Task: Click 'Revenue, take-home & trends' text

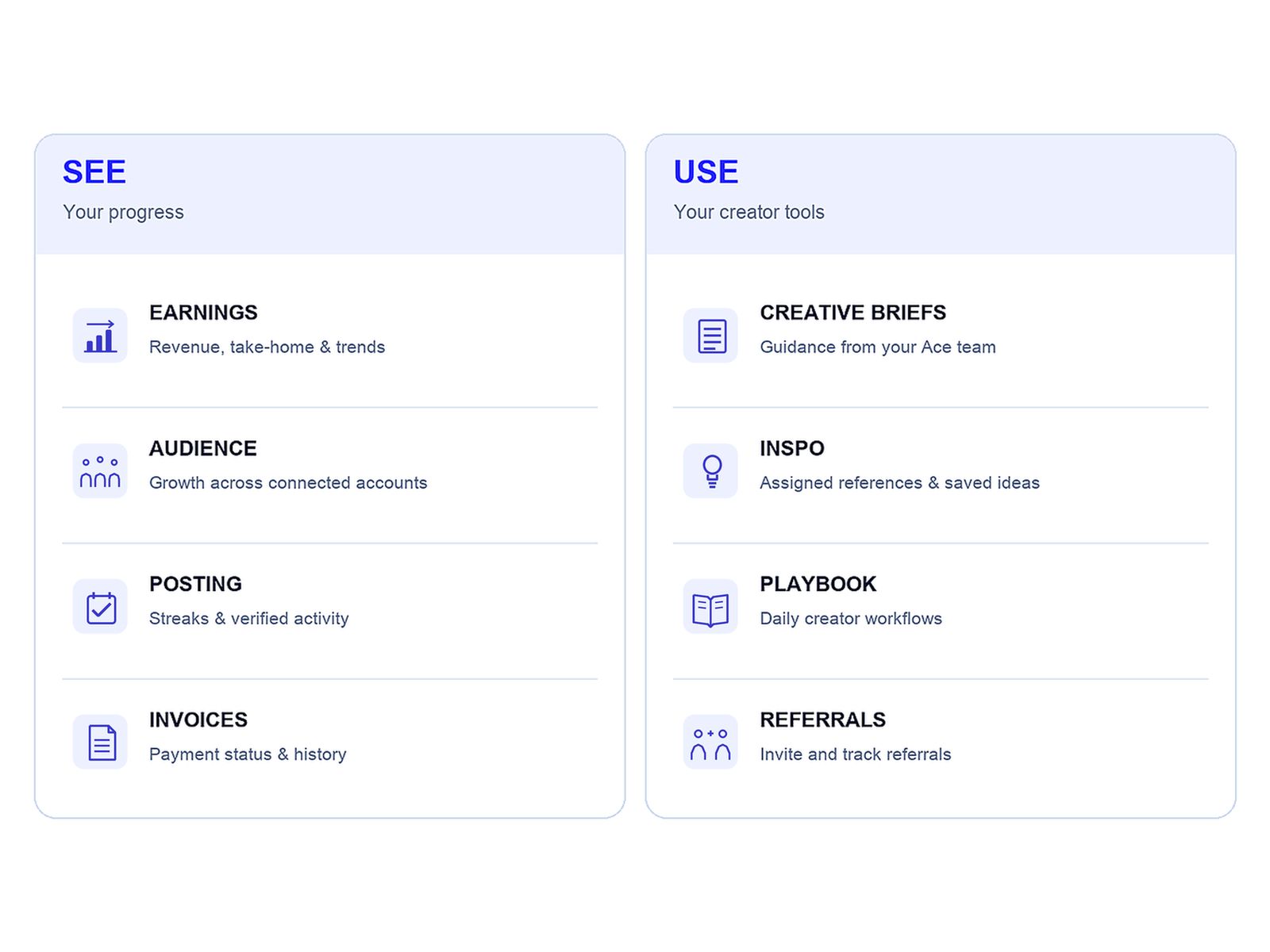Action: (x=267, y=347)
